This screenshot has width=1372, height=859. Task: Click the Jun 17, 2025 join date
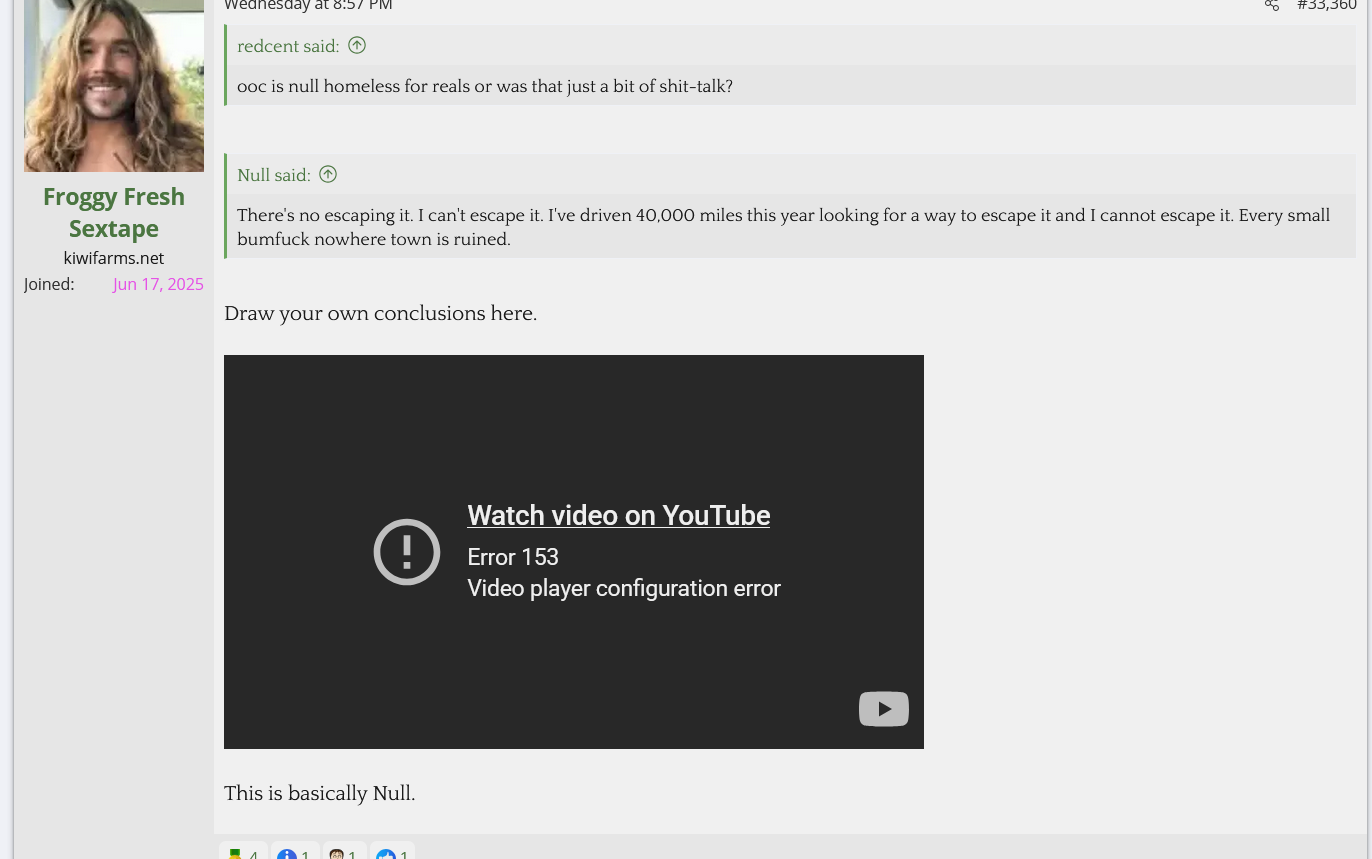point(158,284)
